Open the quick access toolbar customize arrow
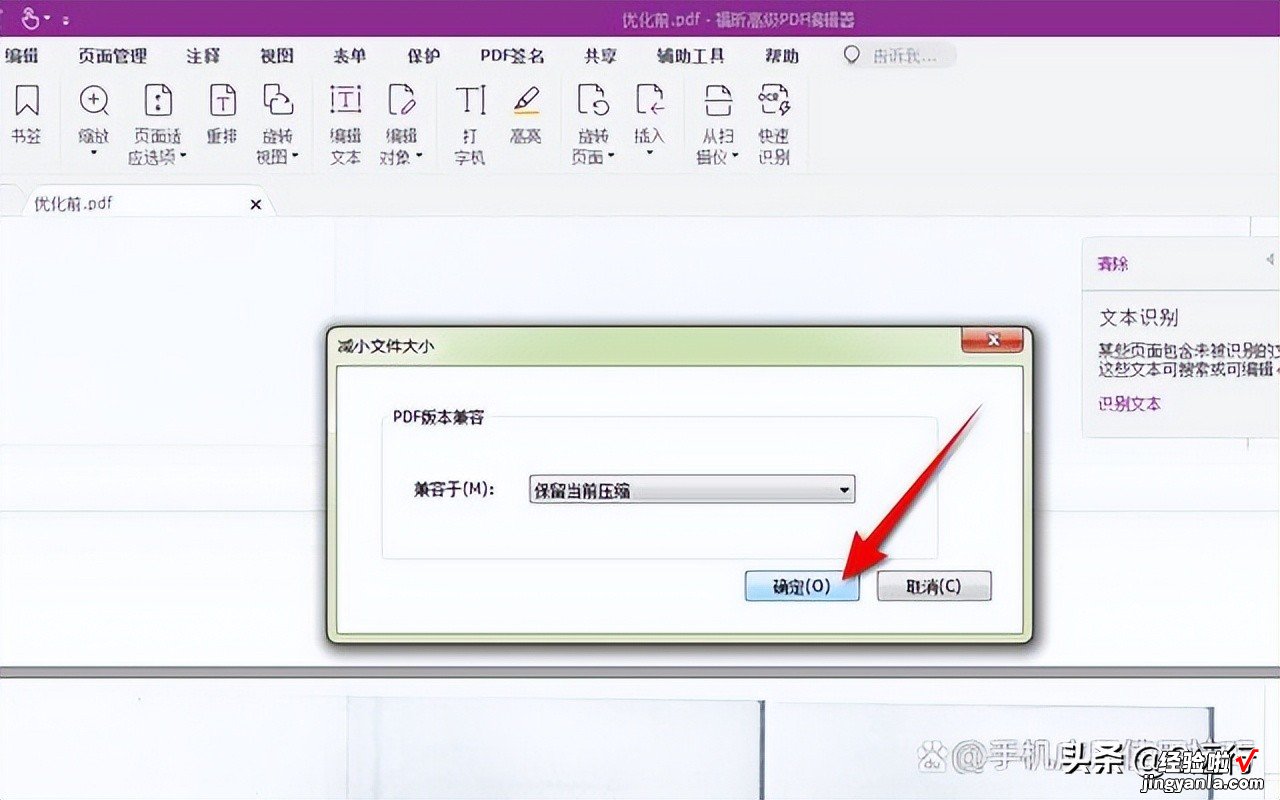Image resolution: width=1280 pixels, height=800 pixels. pyautogui.click(x=65, y=19)
